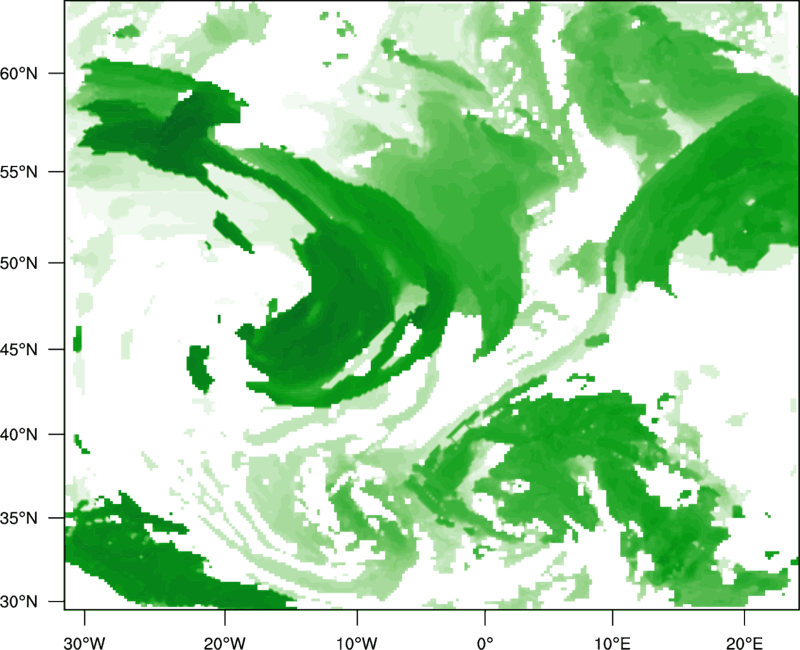Click the 45°N latitude label
This screenshot has width=800, height=650.
[19, 350]
